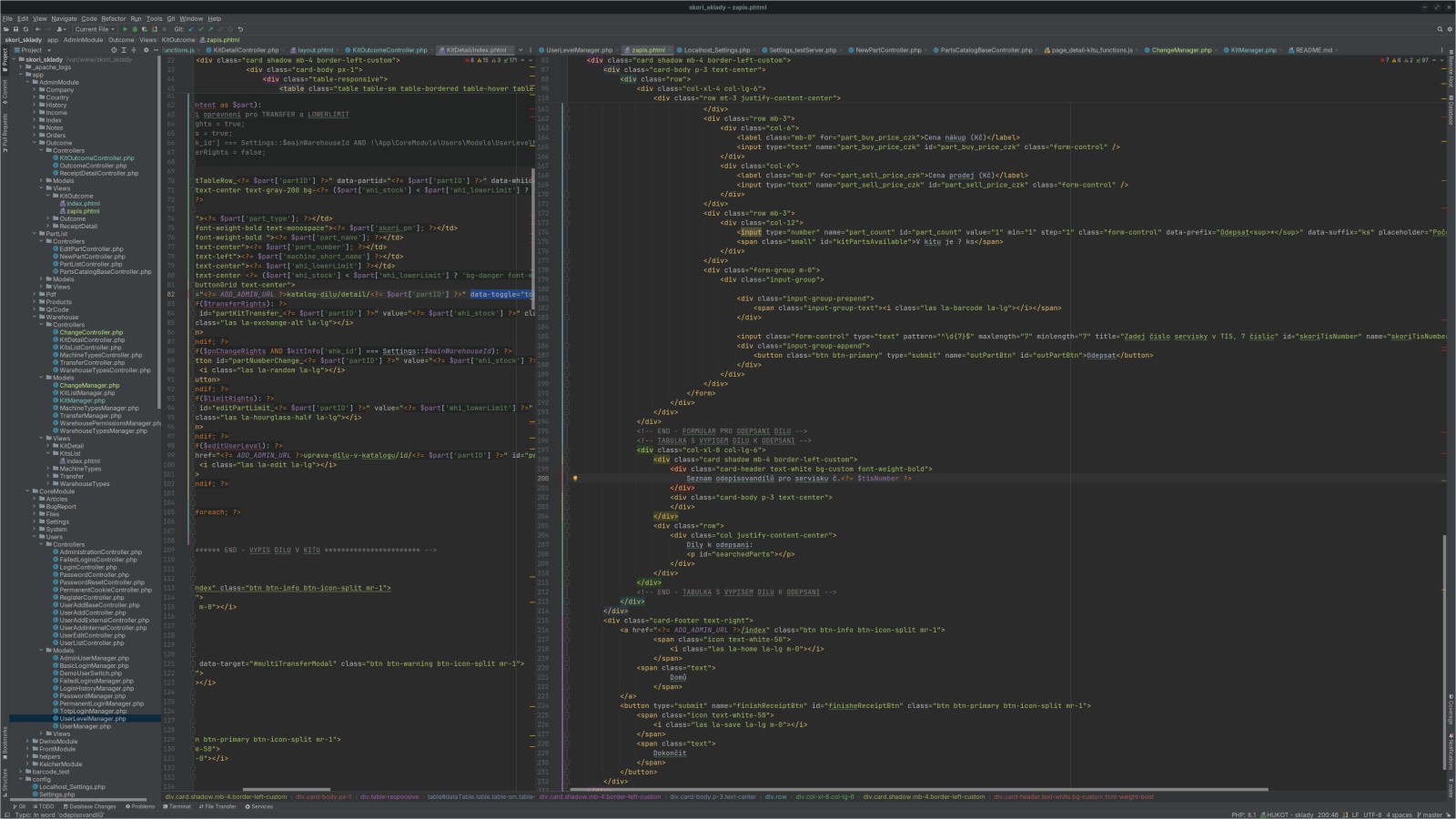Click the Git Commit green checkmark

click(x=201, y=29)
